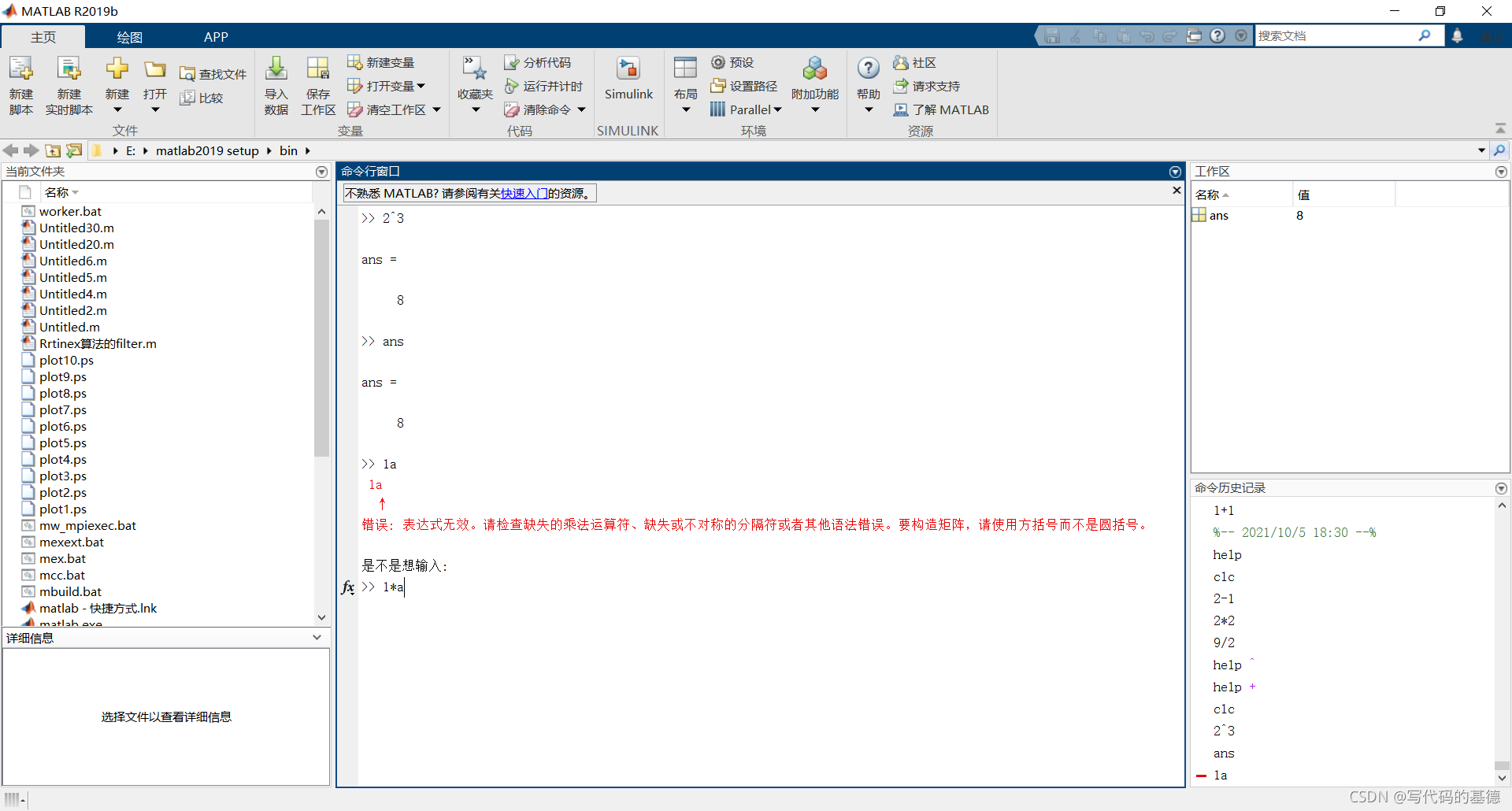
Task: Click the Import Data (导入数据) icon
Action: 276,69
